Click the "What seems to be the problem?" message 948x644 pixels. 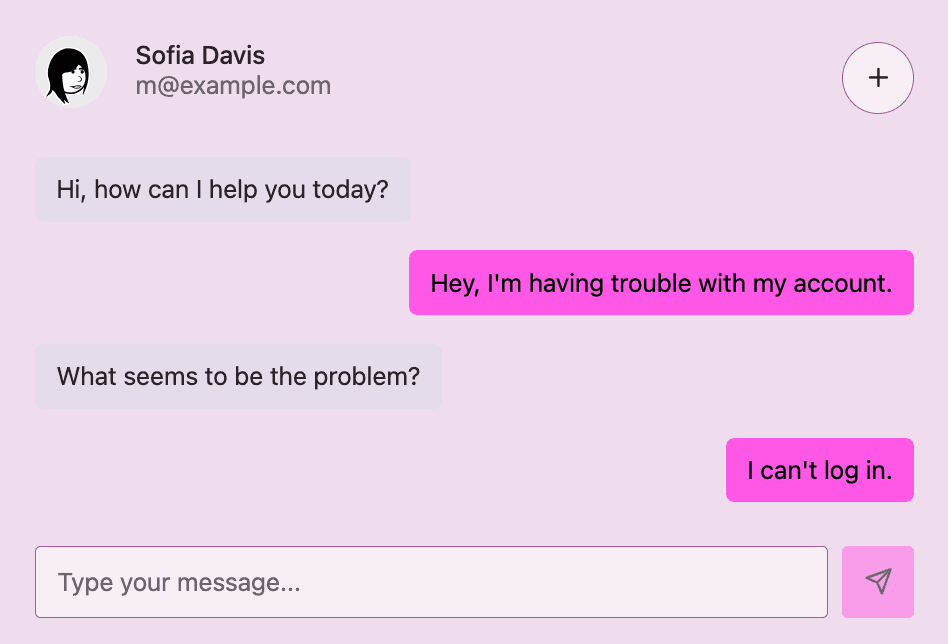(238, 377)
